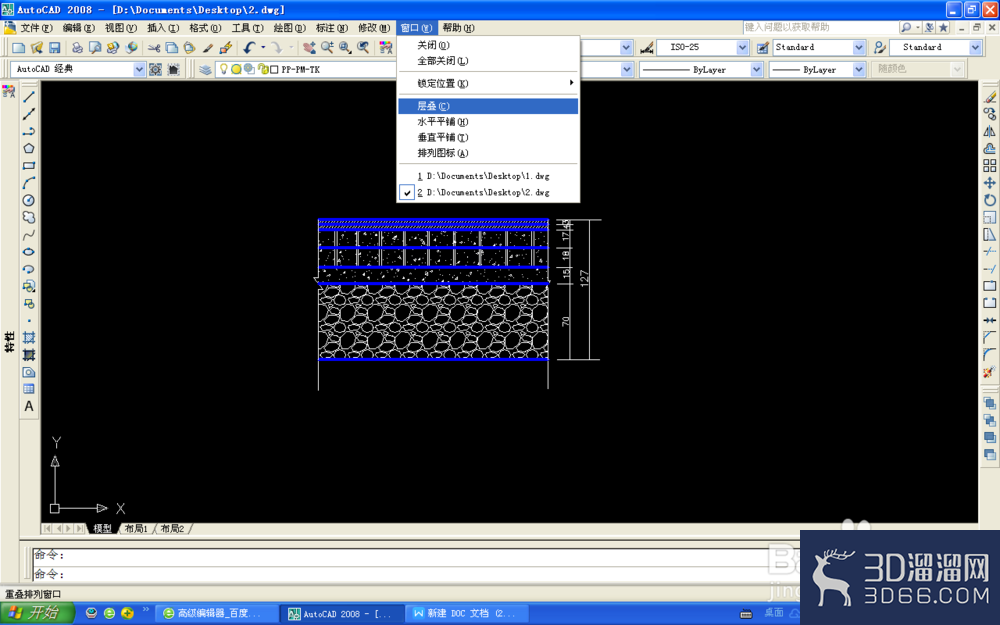
Task: Toggle the layer lightbulb on/off icon
Action: point(224,69)
